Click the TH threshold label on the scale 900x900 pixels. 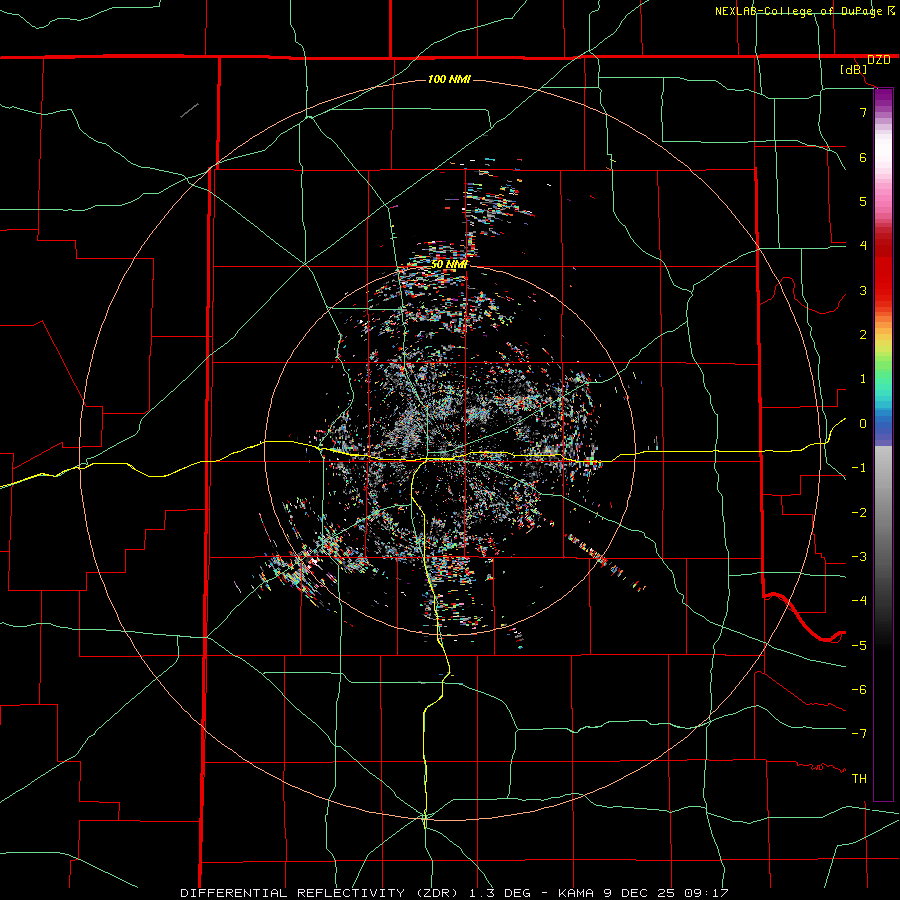tap(859, 779)
